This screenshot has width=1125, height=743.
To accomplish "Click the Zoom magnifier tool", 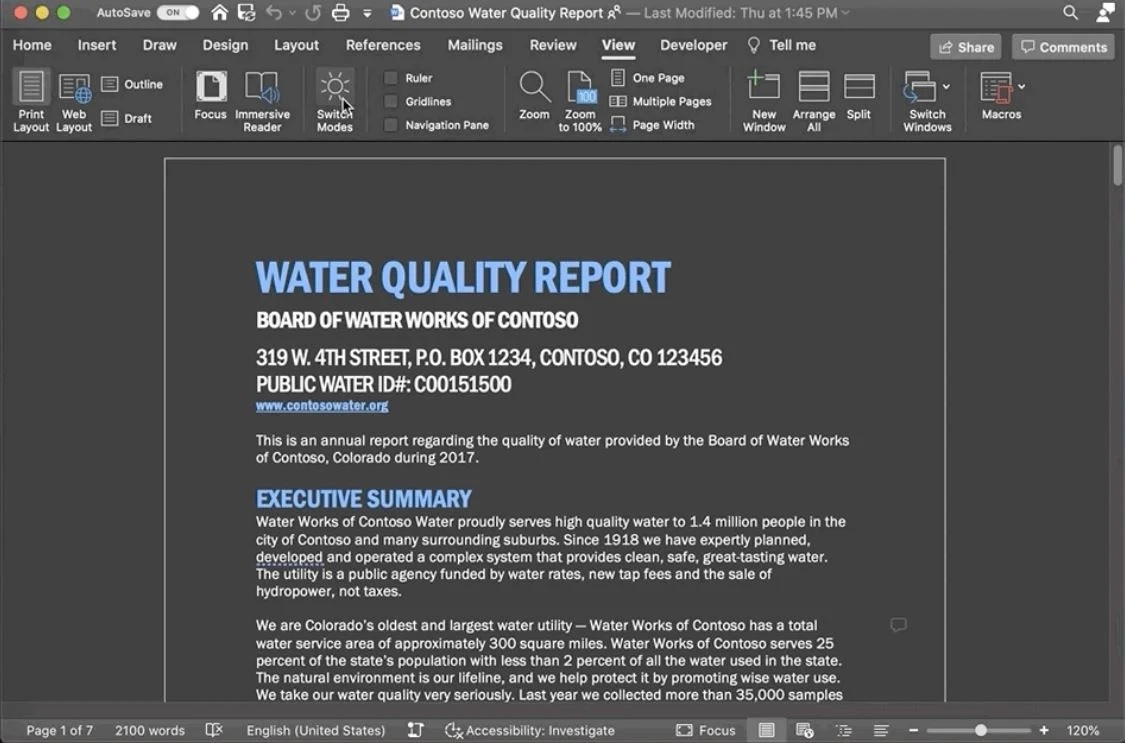I will click(535, 87).
